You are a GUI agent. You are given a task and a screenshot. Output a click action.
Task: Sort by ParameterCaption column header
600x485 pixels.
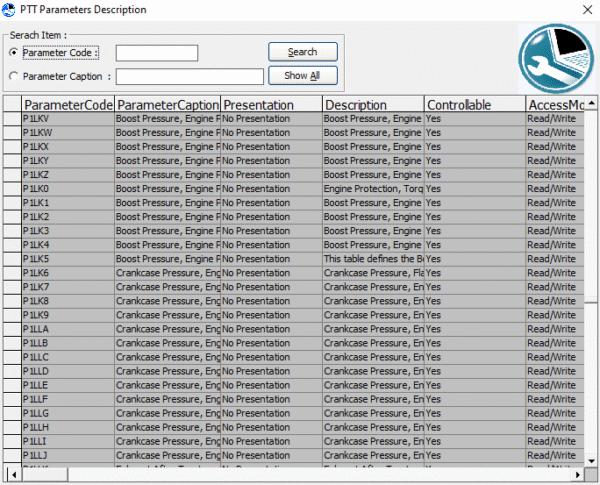click(168, 105)
